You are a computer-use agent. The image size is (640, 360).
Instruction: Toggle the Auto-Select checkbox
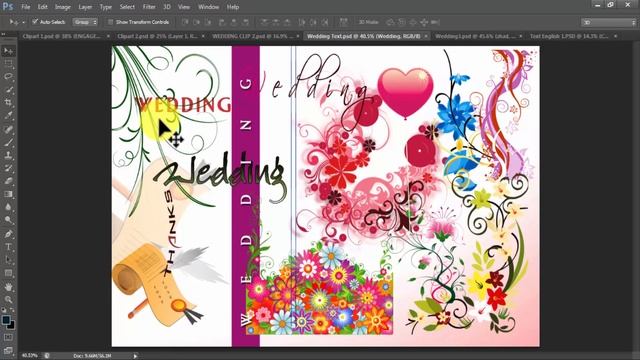(35, 22)
